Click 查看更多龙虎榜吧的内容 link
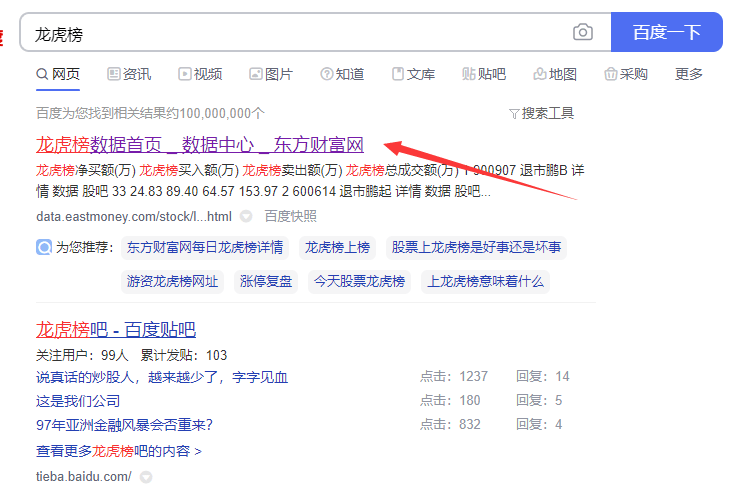 coord(119,451)
